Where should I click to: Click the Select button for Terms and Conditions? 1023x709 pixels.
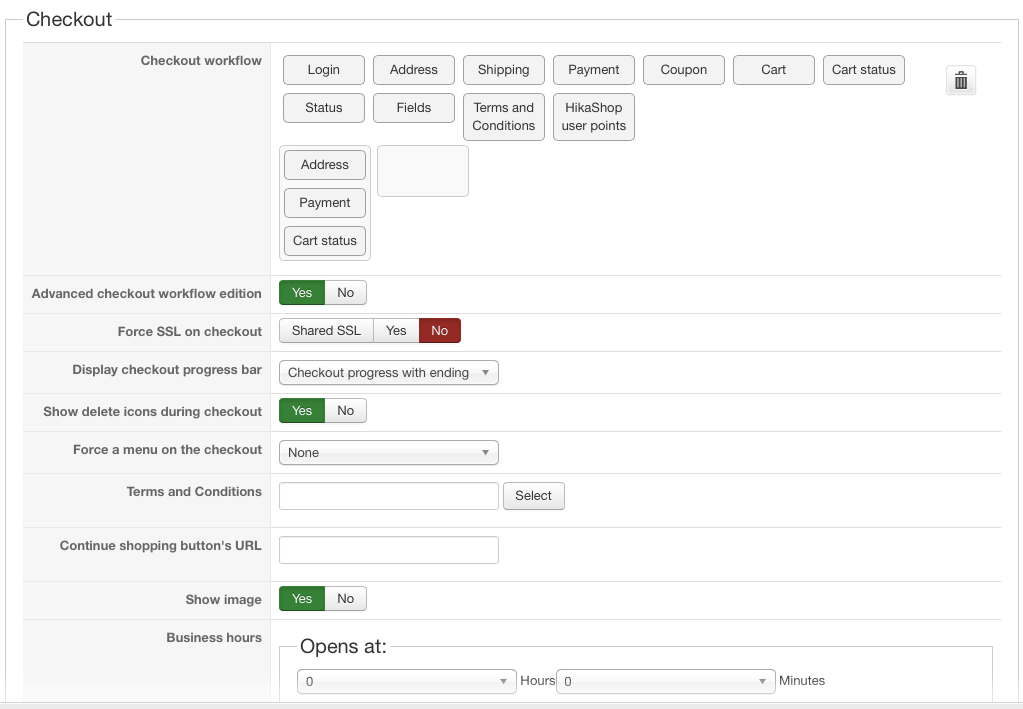(x=533, y=496)
